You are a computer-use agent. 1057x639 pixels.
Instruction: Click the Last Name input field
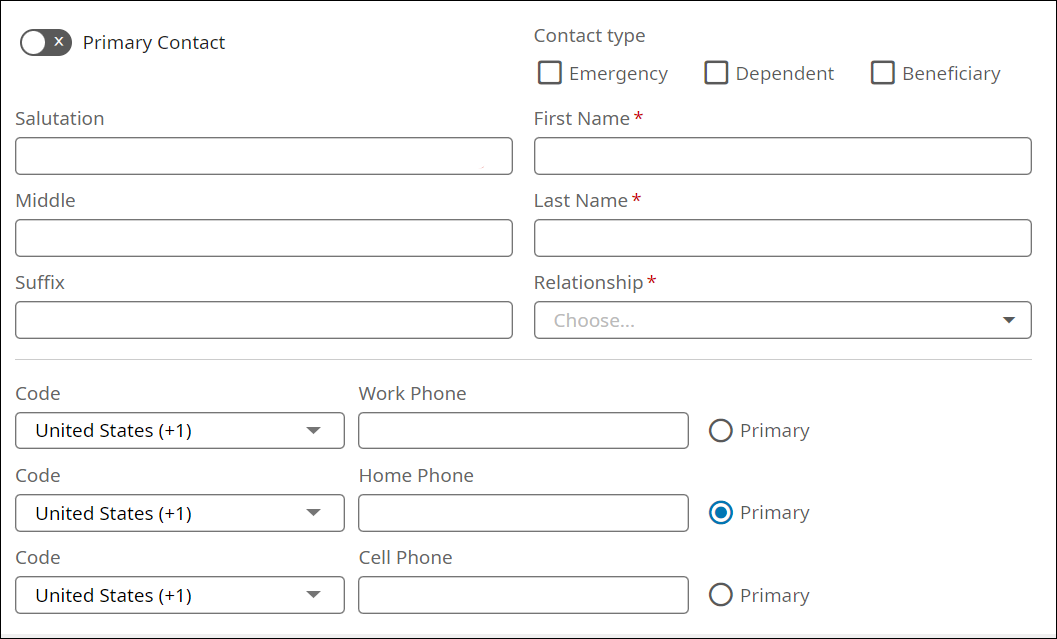tap(782, 238)
